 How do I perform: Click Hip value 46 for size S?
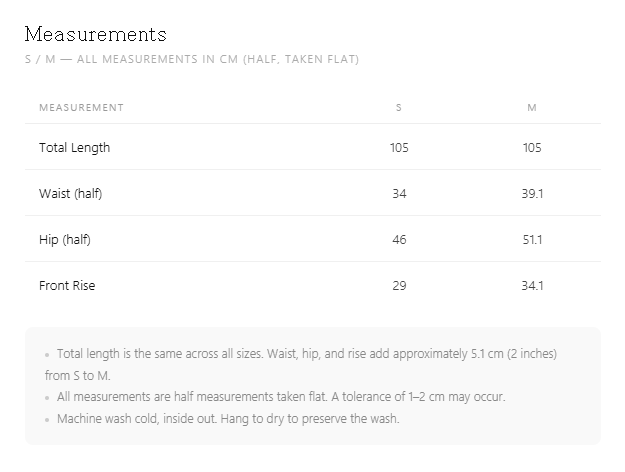pos(399,240)
